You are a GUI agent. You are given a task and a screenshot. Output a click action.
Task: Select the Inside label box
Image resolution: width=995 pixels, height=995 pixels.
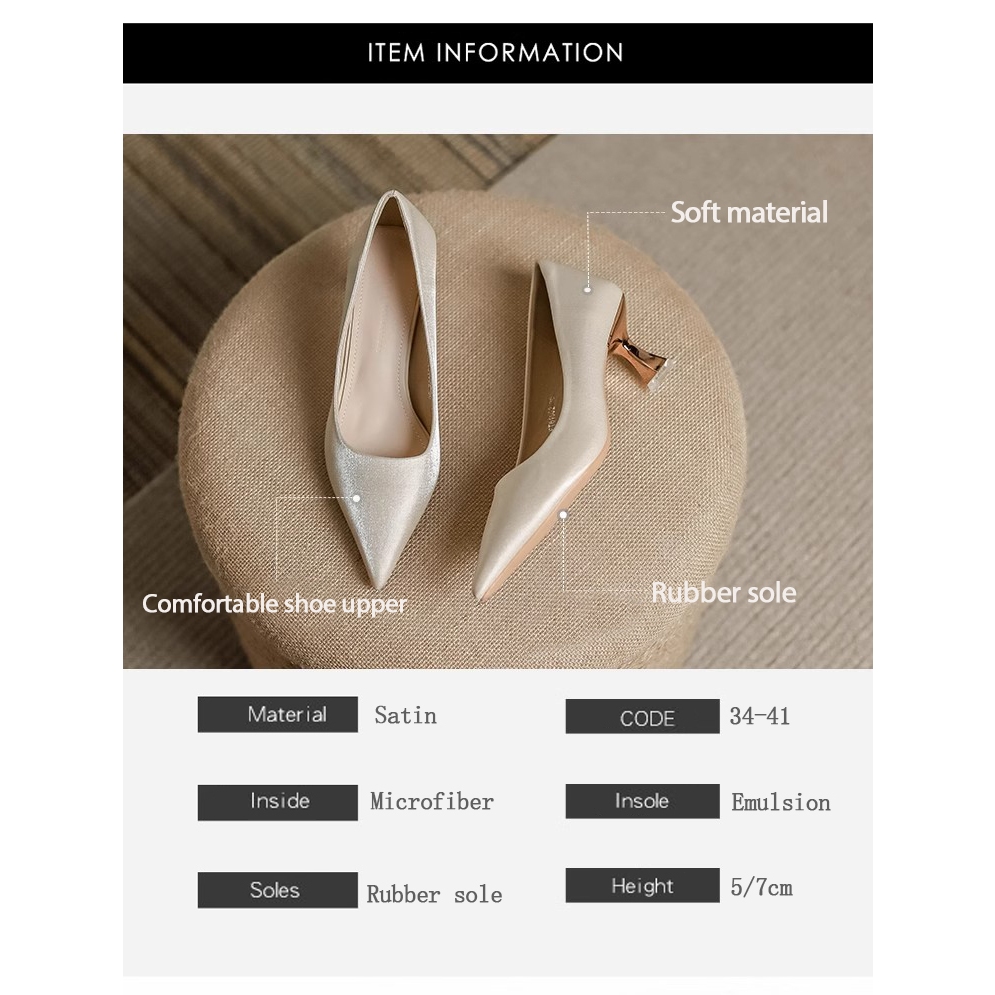[277, 802]
